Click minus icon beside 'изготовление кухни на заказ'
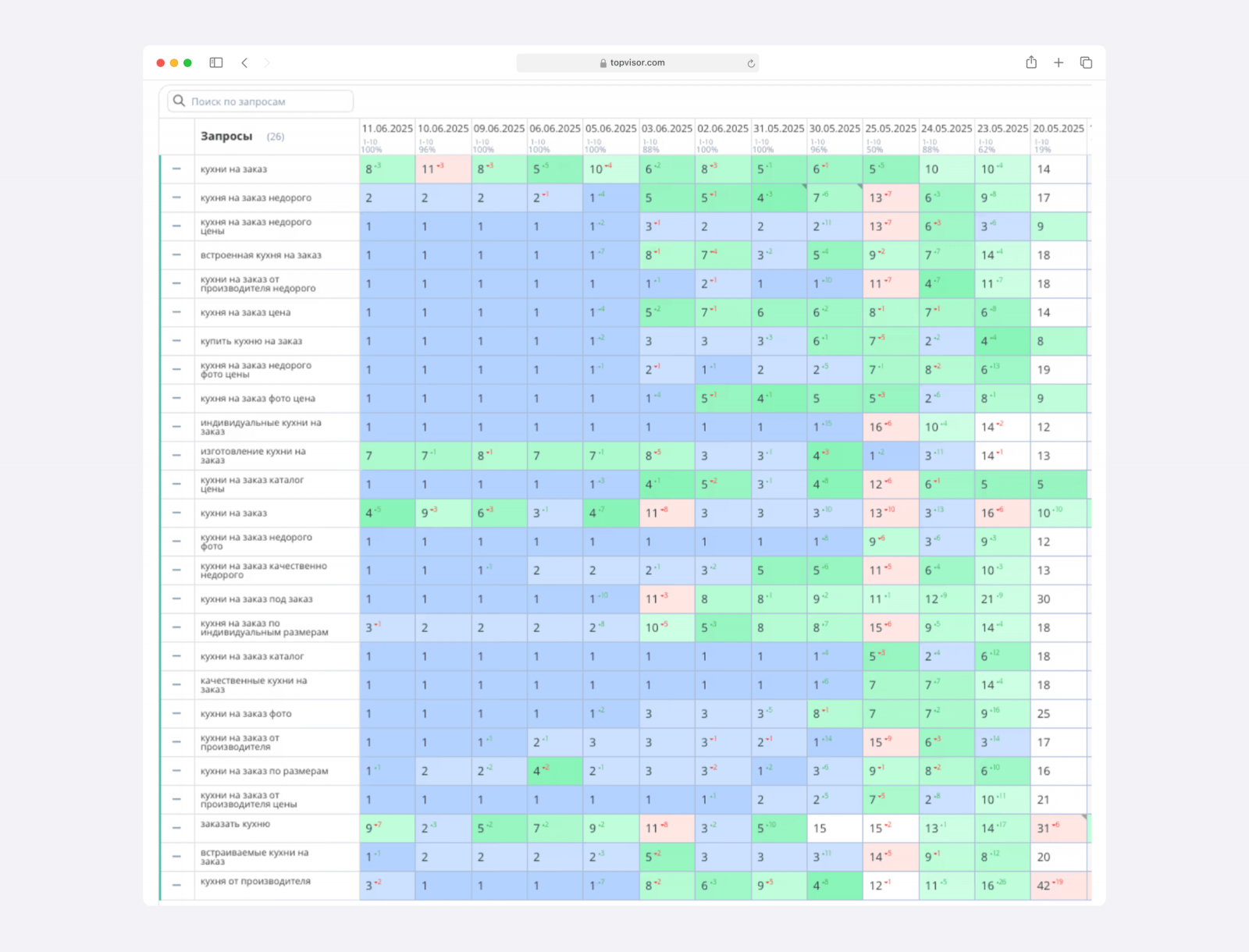The image size is (1249, 952). click(x=176, y=456)
